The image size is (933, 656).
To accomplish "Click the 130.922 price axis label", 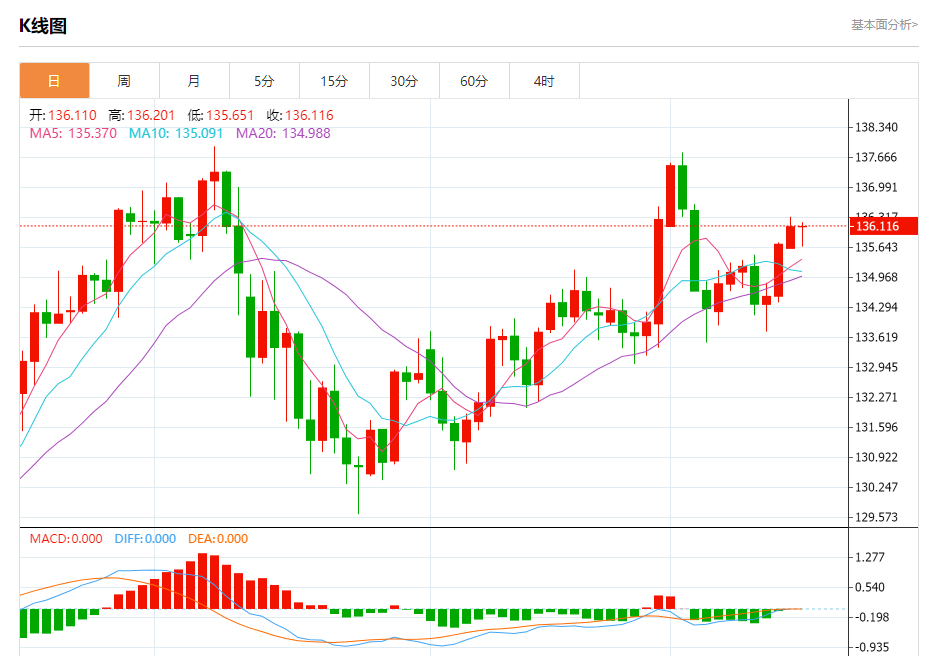I will tap(876, 457).
